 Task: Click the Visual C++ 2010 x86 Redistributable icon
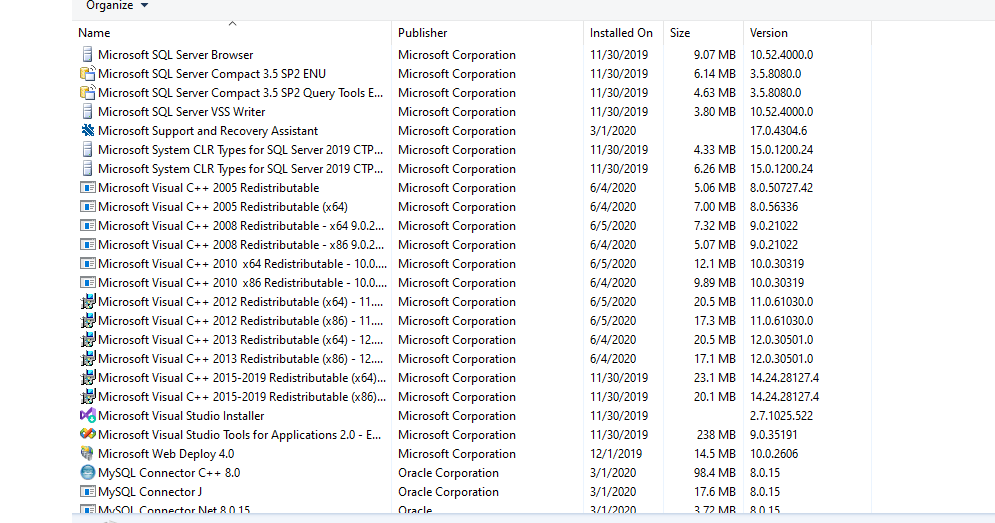pos(88,283)
